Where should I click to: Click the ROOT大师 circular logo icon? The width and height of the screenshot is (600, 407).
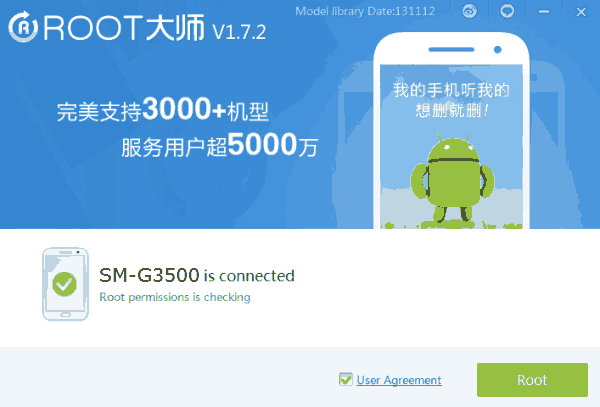pos(23,27)
